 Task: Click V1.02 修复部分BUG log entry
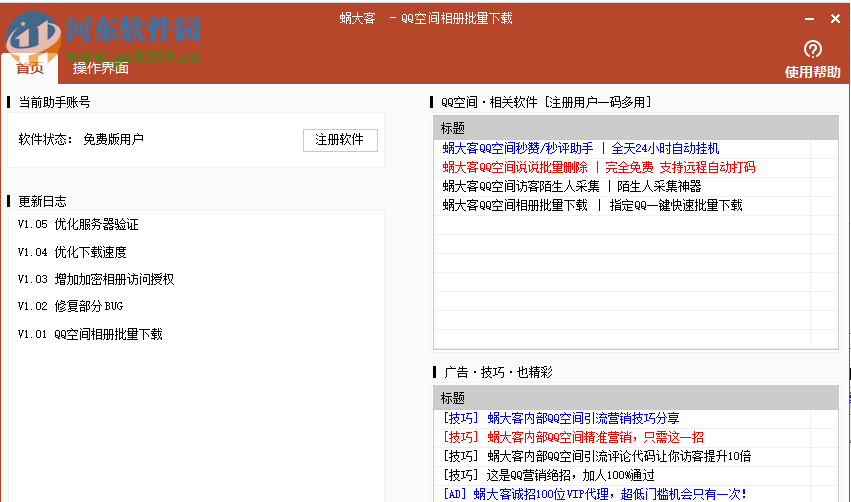71,307
